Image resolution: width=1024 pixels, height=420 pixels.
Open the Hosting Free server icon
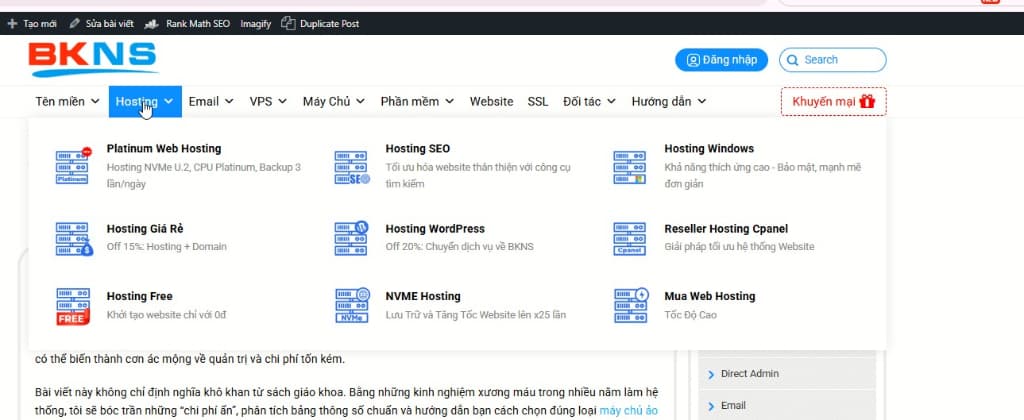point(73,306)
